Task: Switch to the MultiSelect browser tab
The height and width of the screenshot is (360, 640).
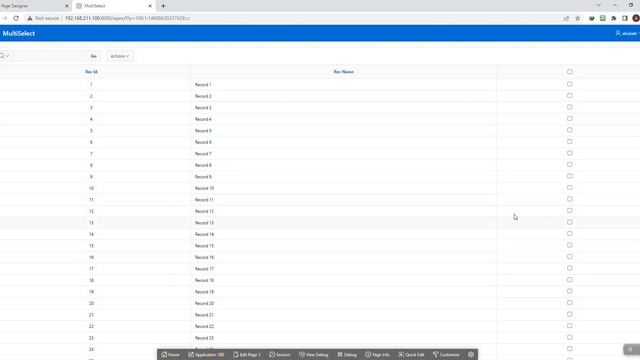Action: point(114,6)
